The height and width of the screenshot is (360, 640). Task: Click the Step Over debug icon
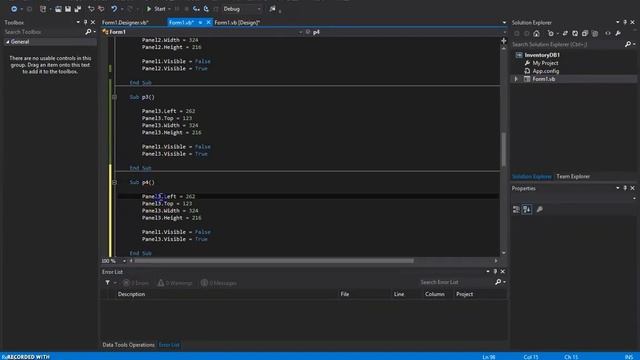click(207, 9)
